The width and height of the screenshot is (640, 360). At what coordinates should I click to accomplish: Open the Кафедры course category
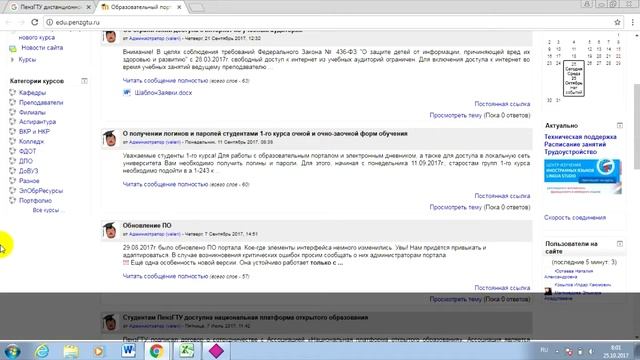32,93
